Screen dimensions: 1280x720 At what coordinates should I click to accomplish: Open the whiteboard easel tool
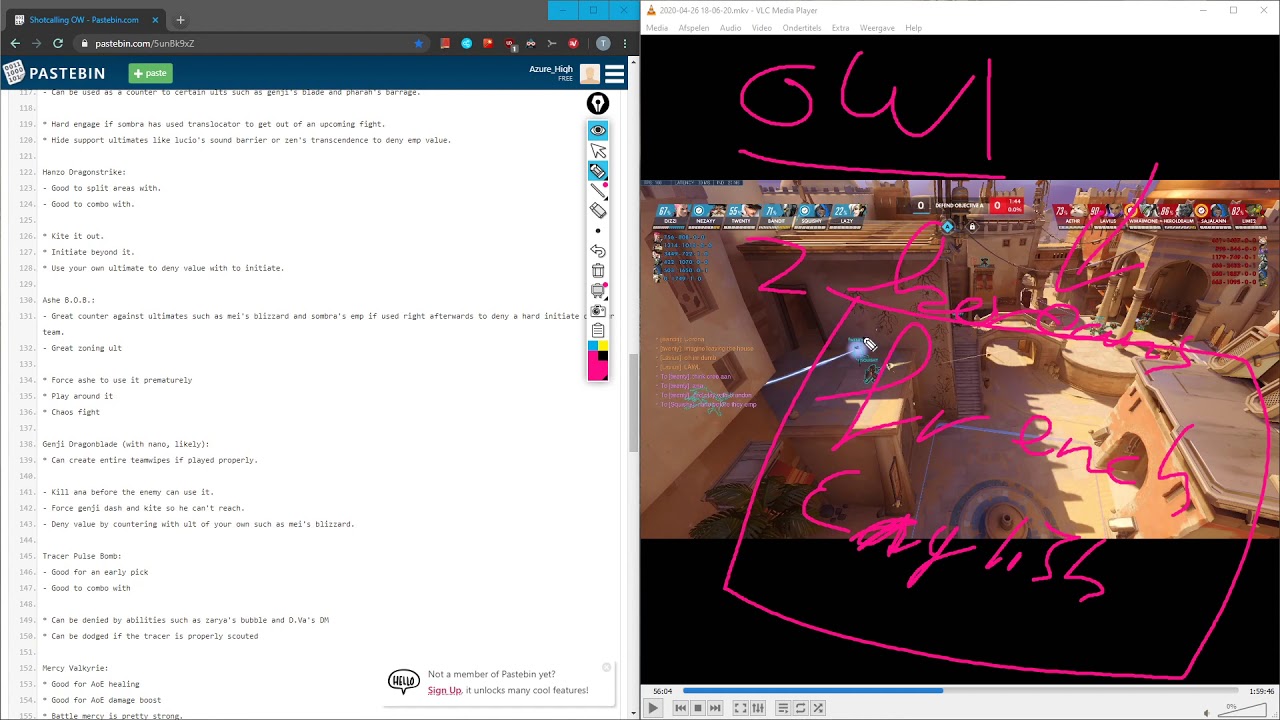598,291
